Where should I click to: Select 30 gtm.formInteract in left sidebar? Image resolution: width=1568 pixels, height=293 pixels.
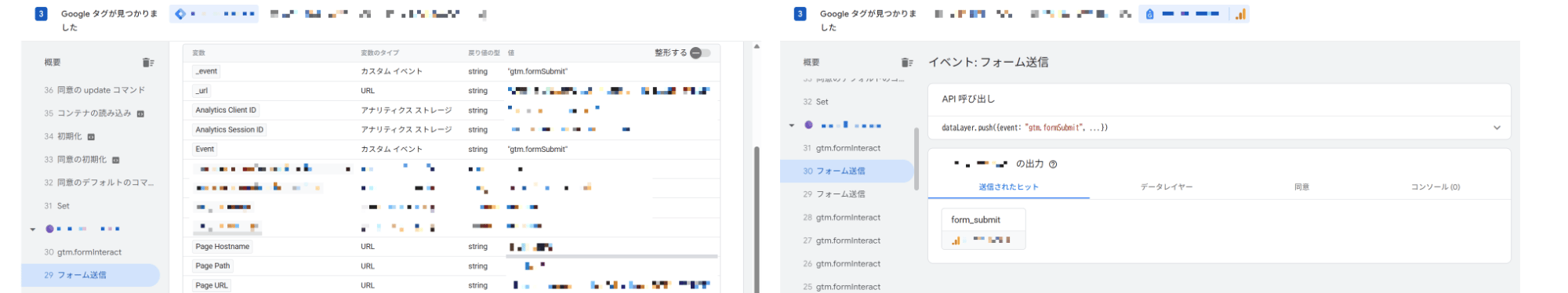click(x=83, y=252)
